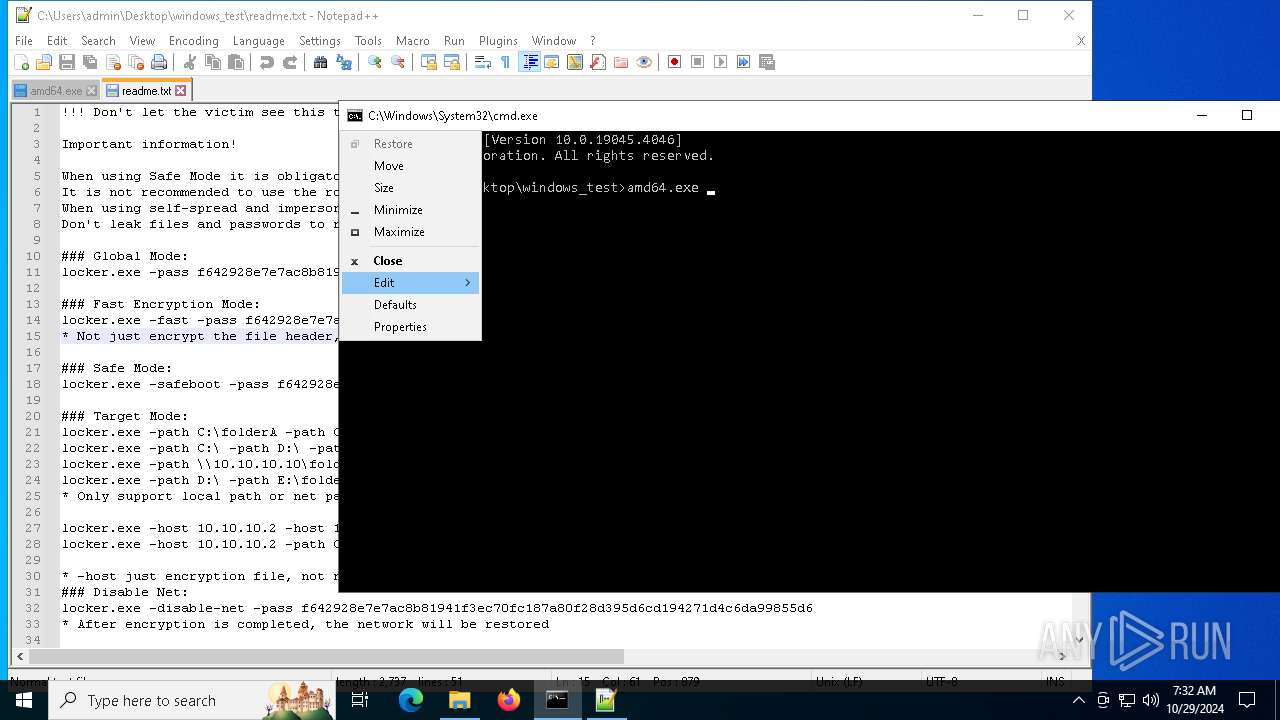Click the Paste toolbar icon
The image size is (1280, 720).
pos(236,62)
